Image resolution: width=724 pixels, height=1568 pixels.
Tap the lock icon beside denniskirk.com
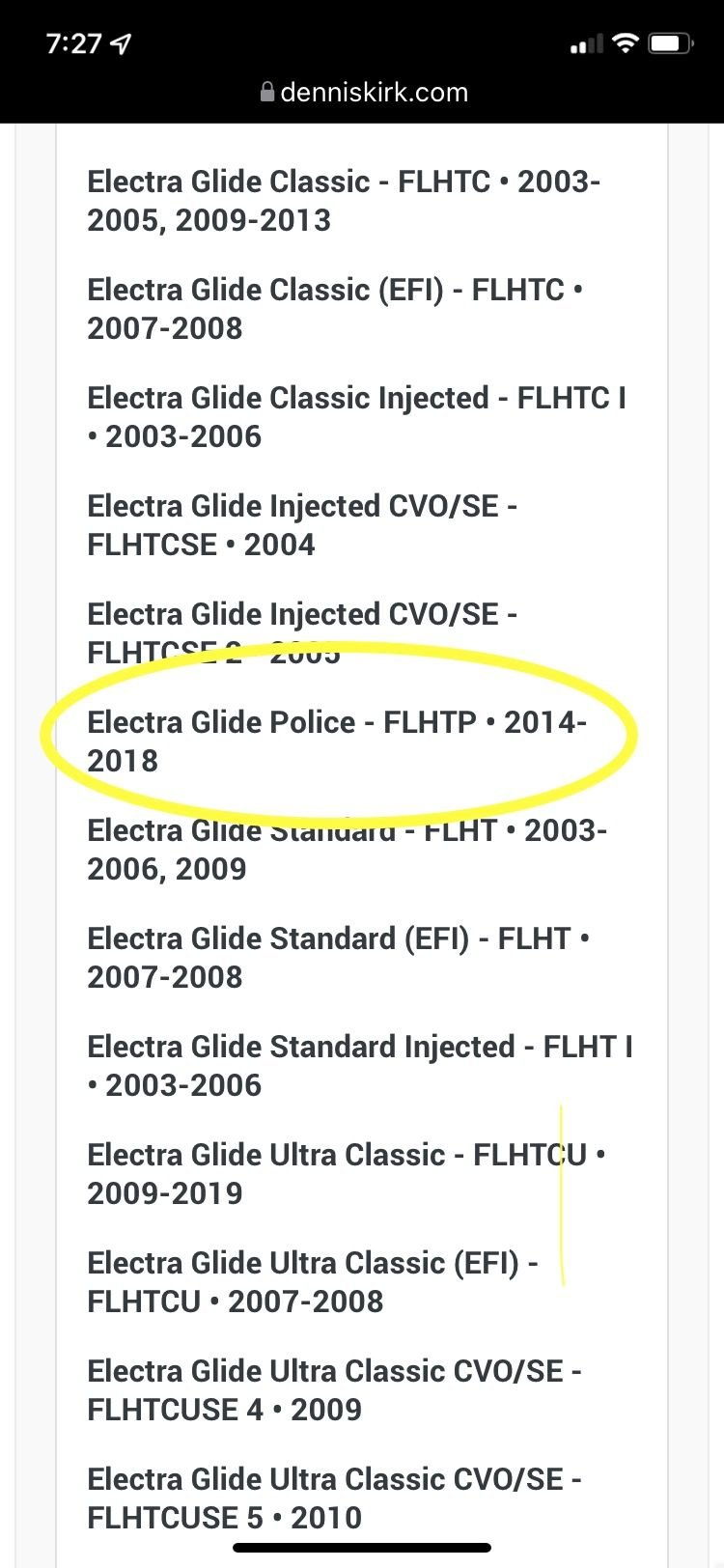267,93
